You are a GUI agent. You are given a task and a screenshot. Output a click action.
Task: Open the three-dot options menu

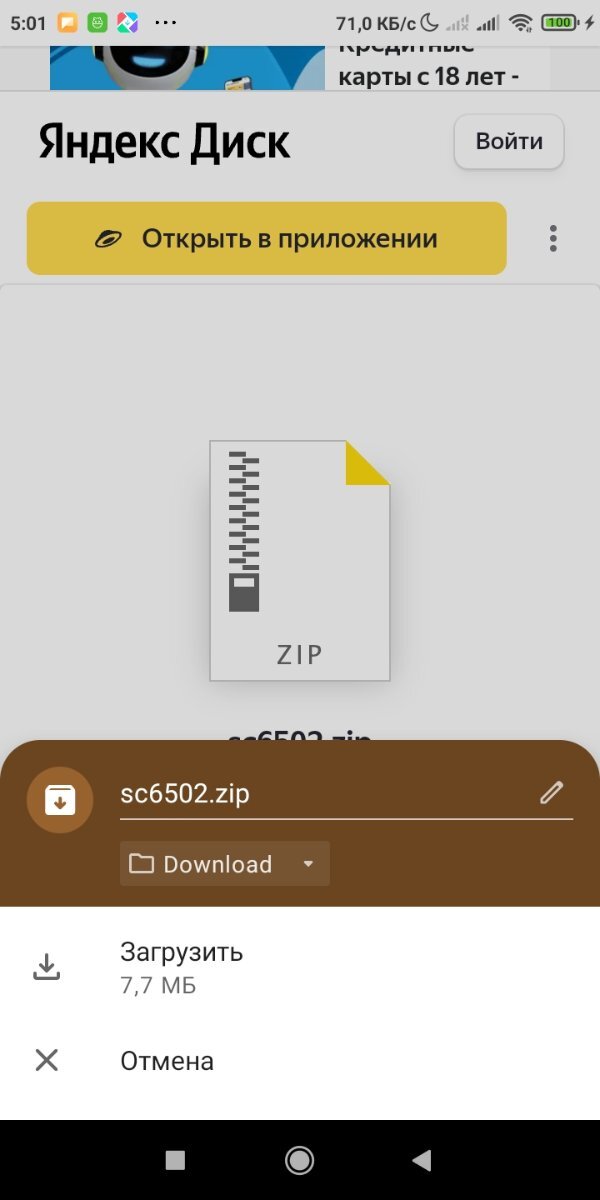tap(553, 238)
